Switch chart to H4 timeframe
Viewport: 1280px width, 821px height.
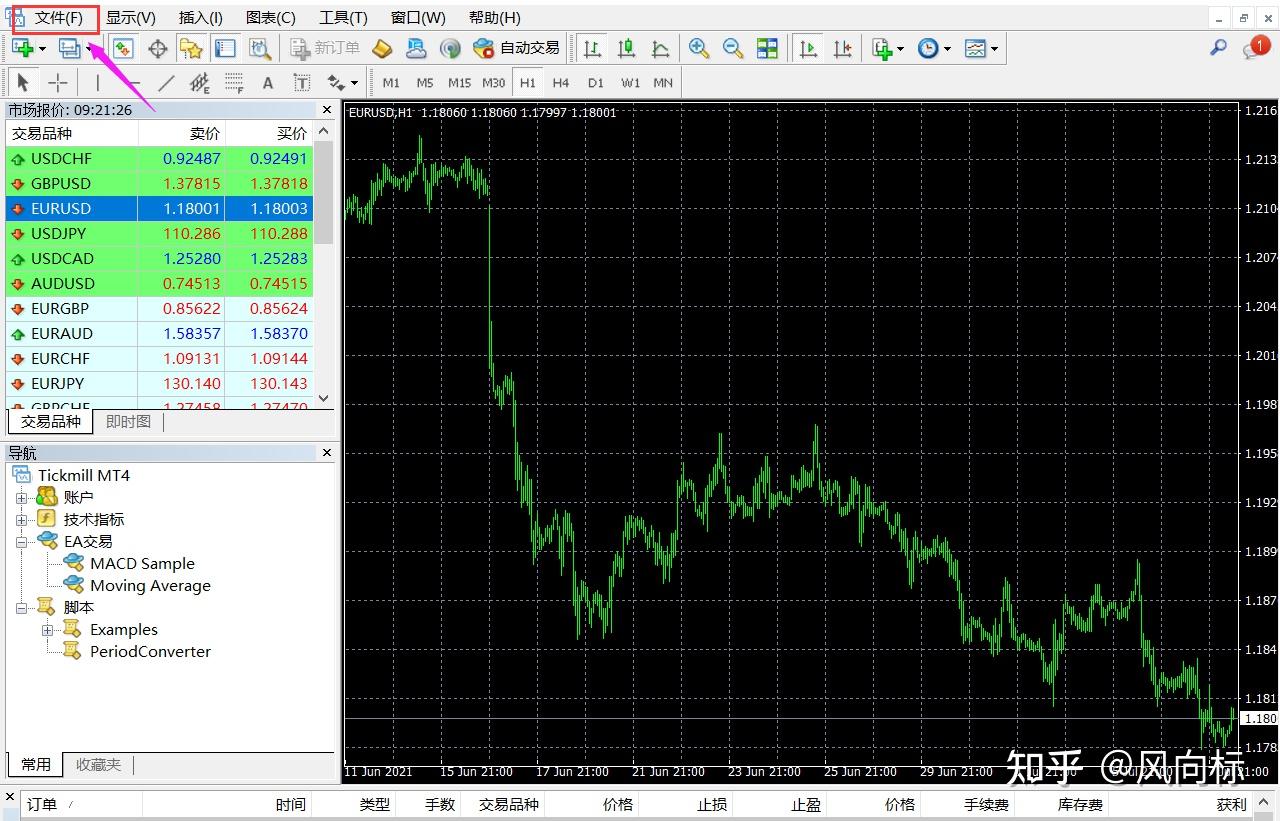561,83
